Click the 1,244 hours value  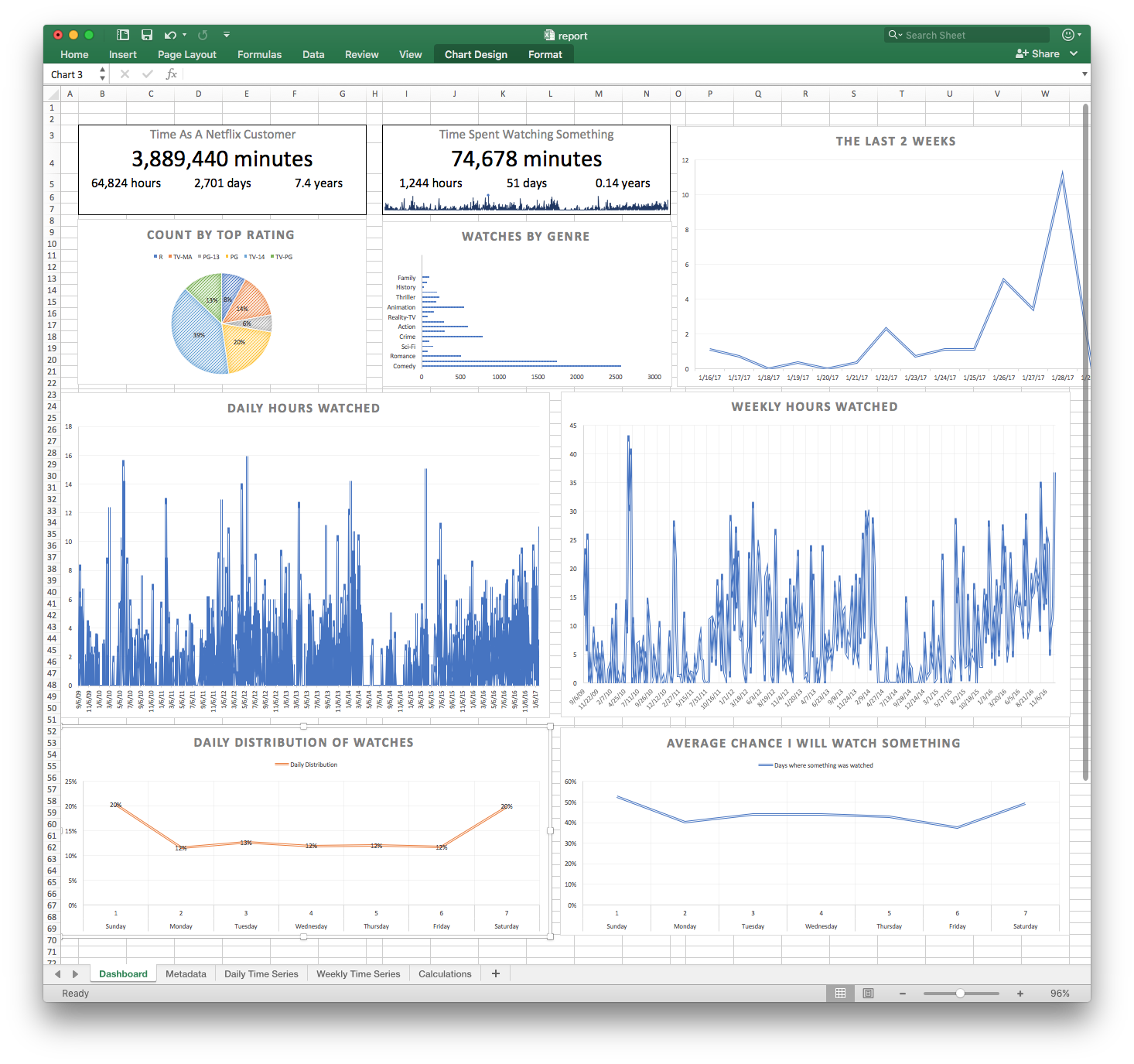point(431,183)
